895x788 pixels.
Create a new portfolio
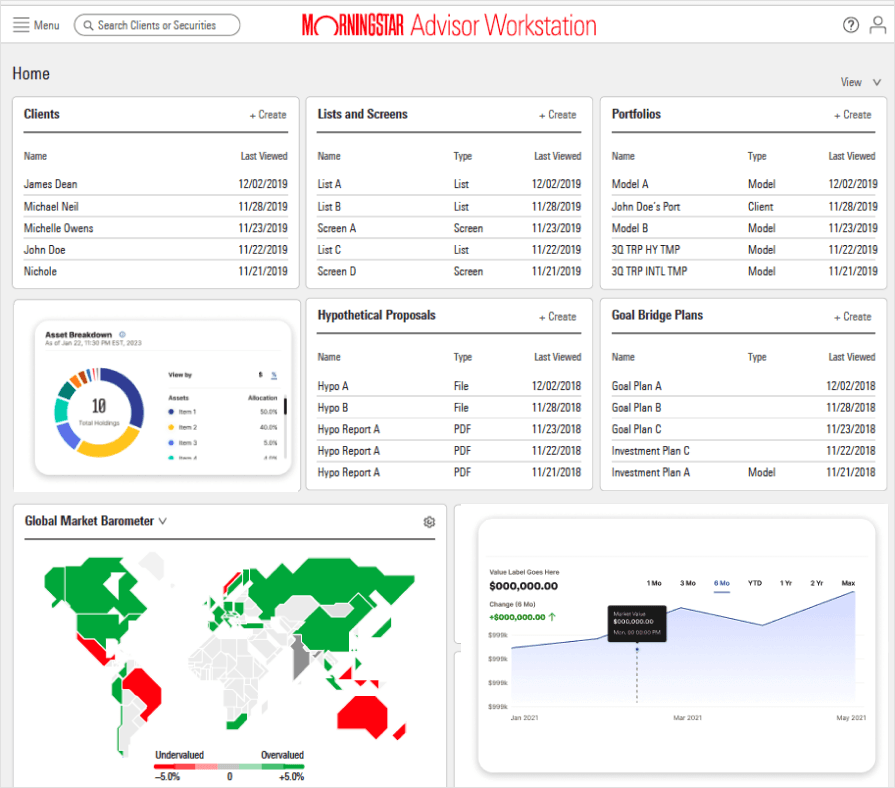tap(853, 115)
